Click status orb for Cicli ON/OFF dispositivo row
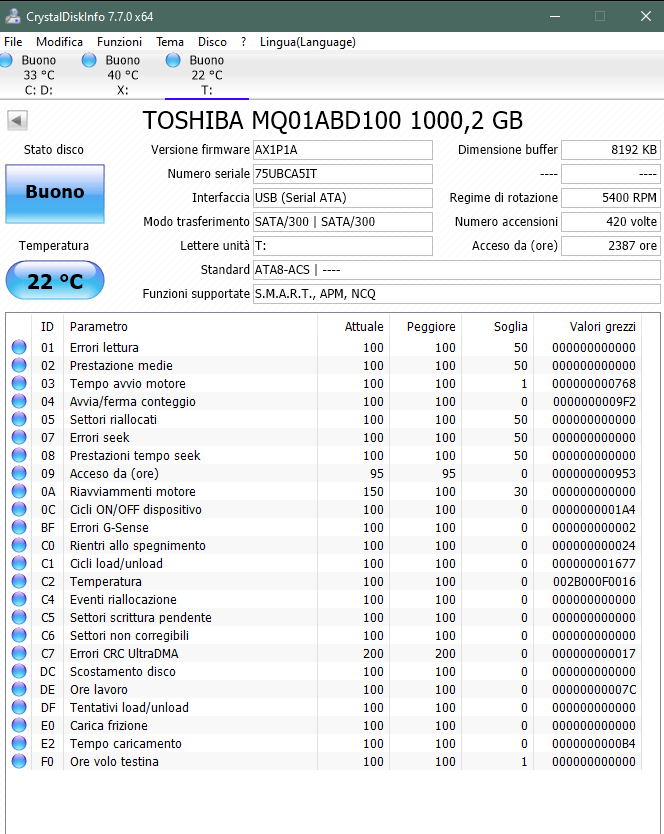Viewport: 664px width, 834px height. click(19, 510)
